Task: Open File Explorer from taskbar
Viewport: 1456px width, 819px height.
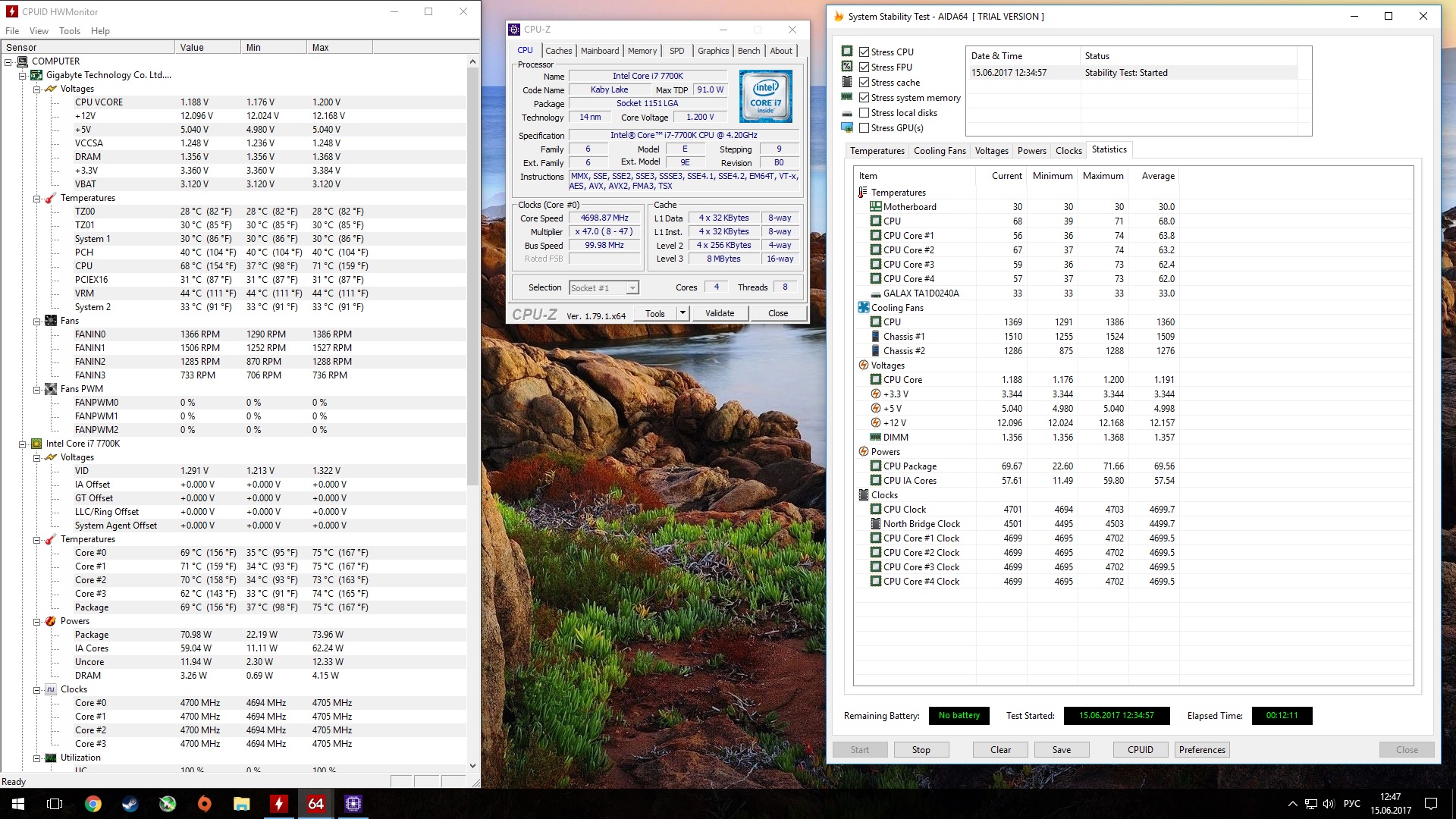Action: click(241, 804)
